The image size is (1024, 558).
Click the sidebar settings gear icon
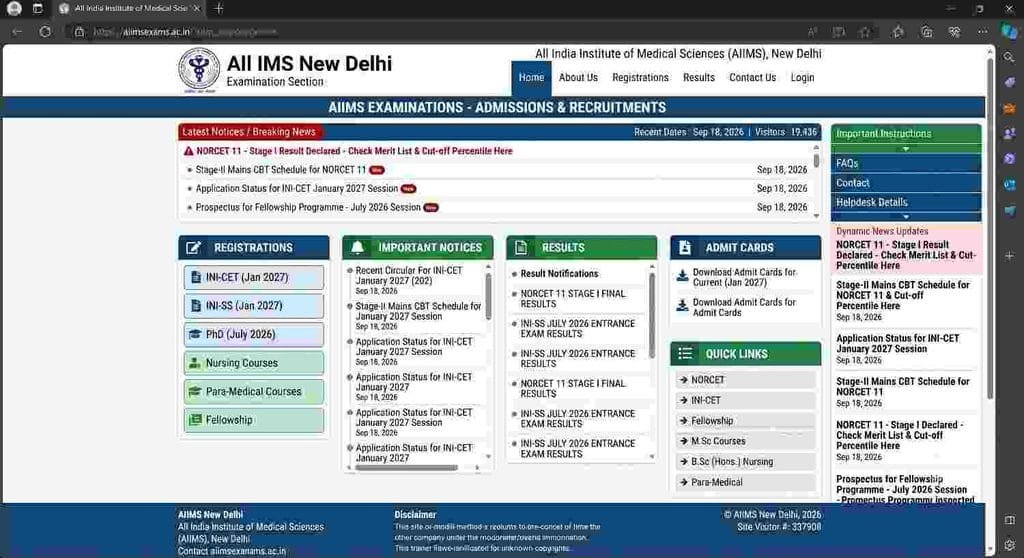(x=1010, y=545)
